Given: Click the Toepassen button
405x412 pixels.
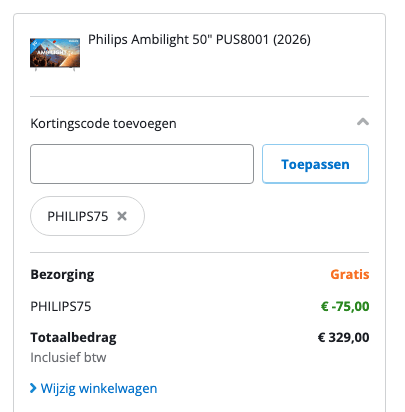Looking at the screenshot, I should pyautogui.click(x=315, y=164).
